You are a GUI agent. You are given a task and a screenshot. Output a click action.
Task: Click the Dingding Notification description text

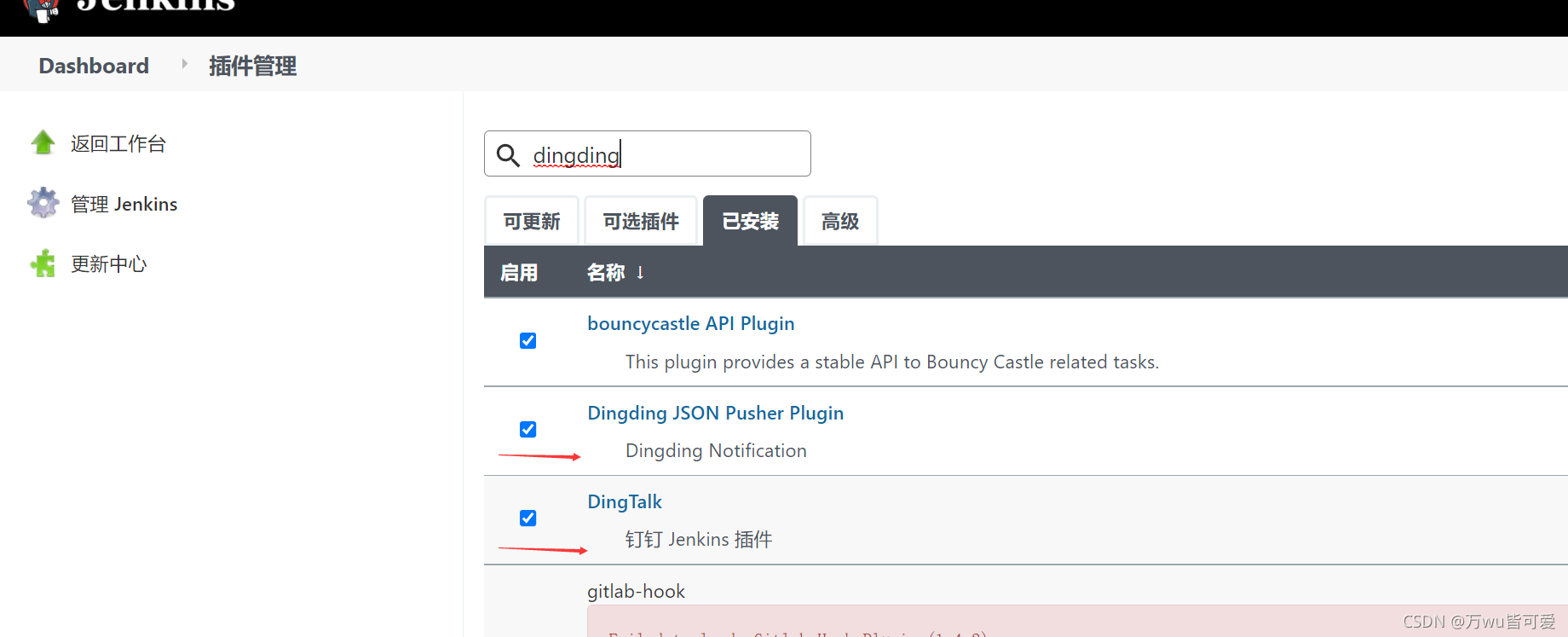tap(716, 450)
